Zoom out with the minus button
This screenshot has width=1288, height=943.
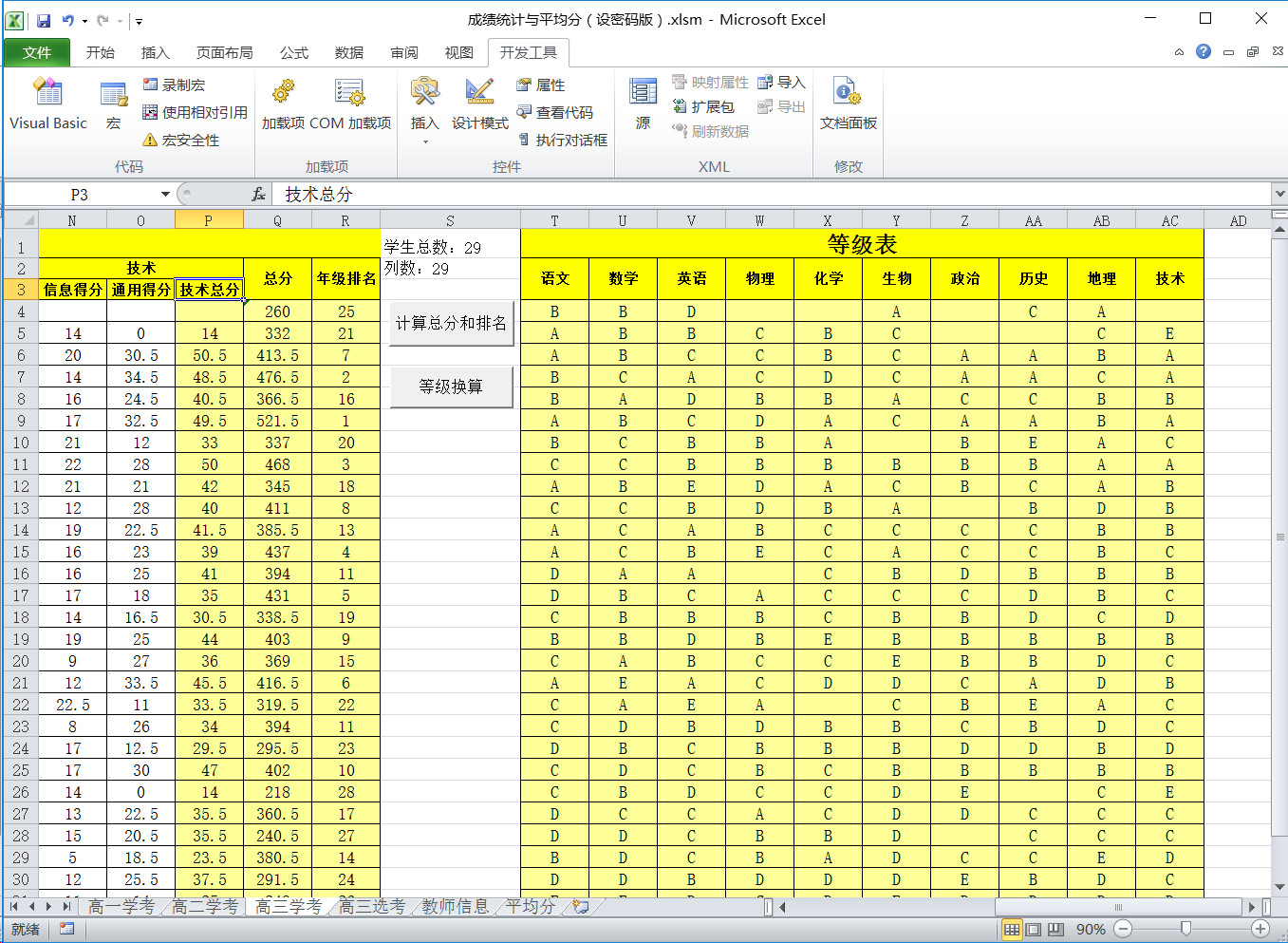coord(1123,929)
